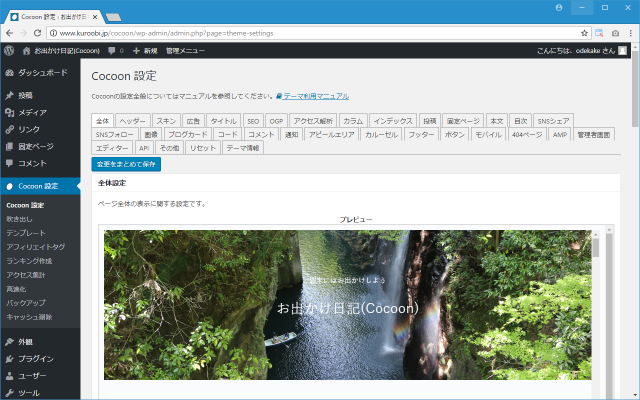640x400 pixels.
Task: Click the browser back arrow
Action: [x=10, y=33]
